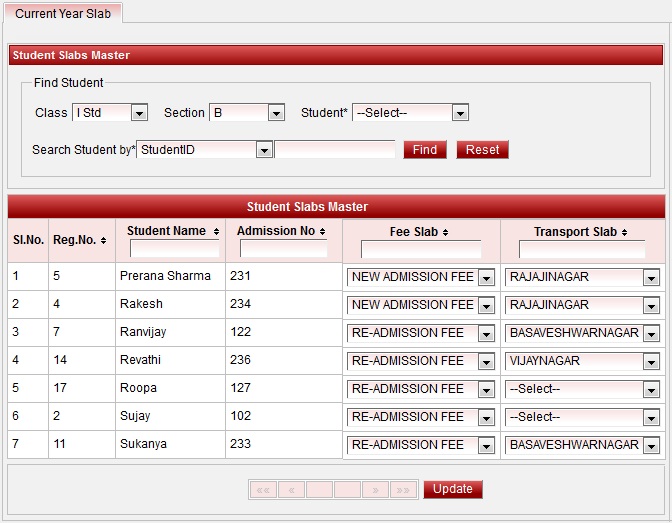Click the search text field beside StudentID
The height and width of the screenshot is (523, 672).
(x=335, y=150)
